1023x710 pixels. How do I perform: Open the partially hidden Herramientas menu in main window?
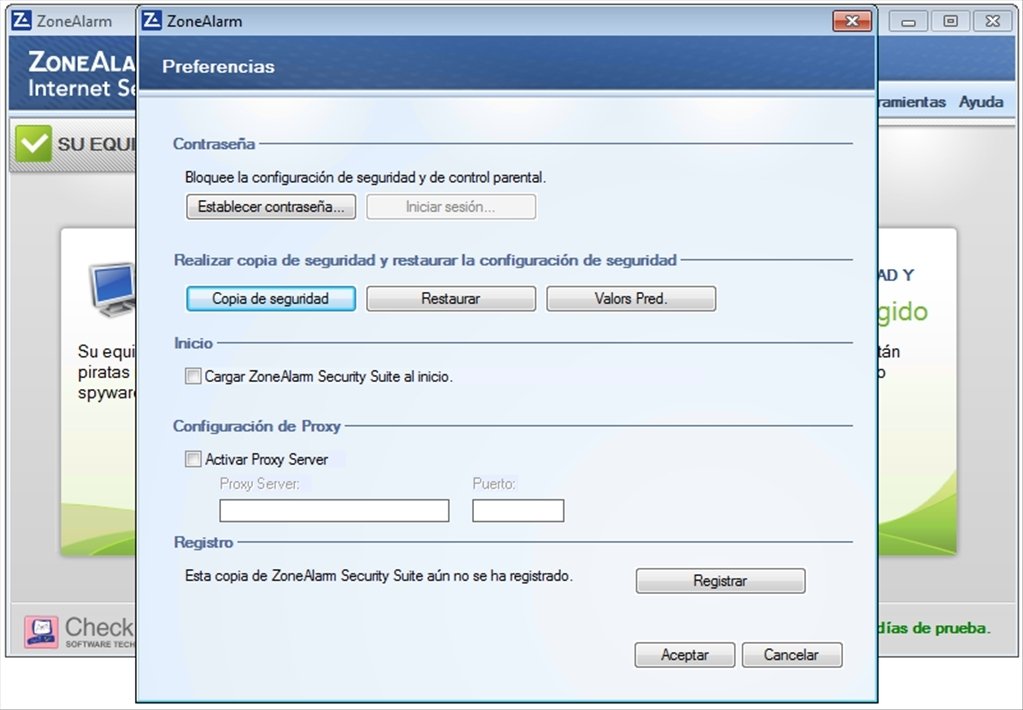click(911, 102)
